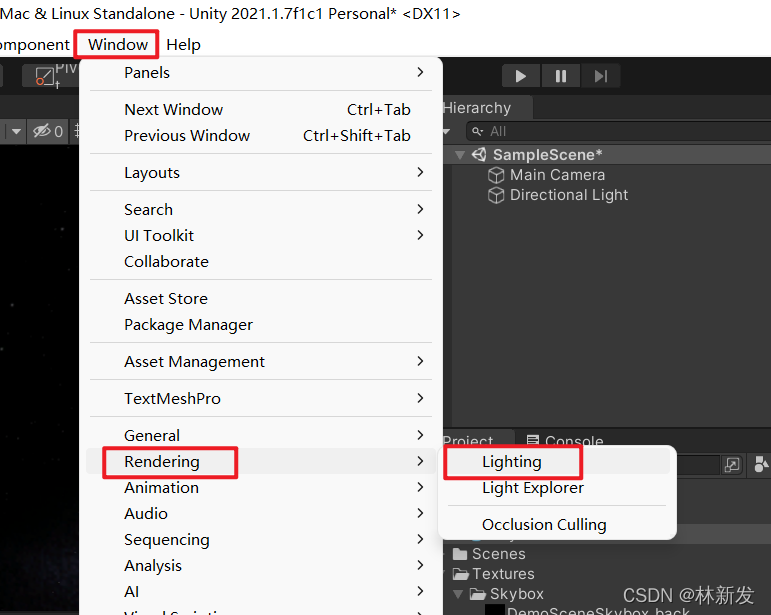The height and width of the screenshot is (615, 771).
Task: Expand the Audio submenu arrow
Action: click(x=420, y=514)
